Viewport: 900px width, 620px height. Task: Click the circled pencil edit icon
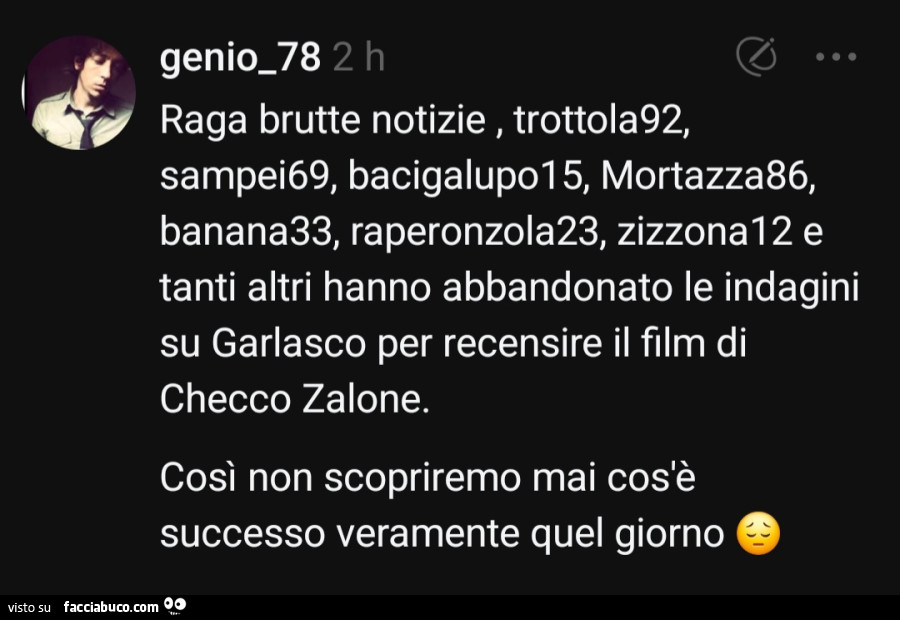757,56
